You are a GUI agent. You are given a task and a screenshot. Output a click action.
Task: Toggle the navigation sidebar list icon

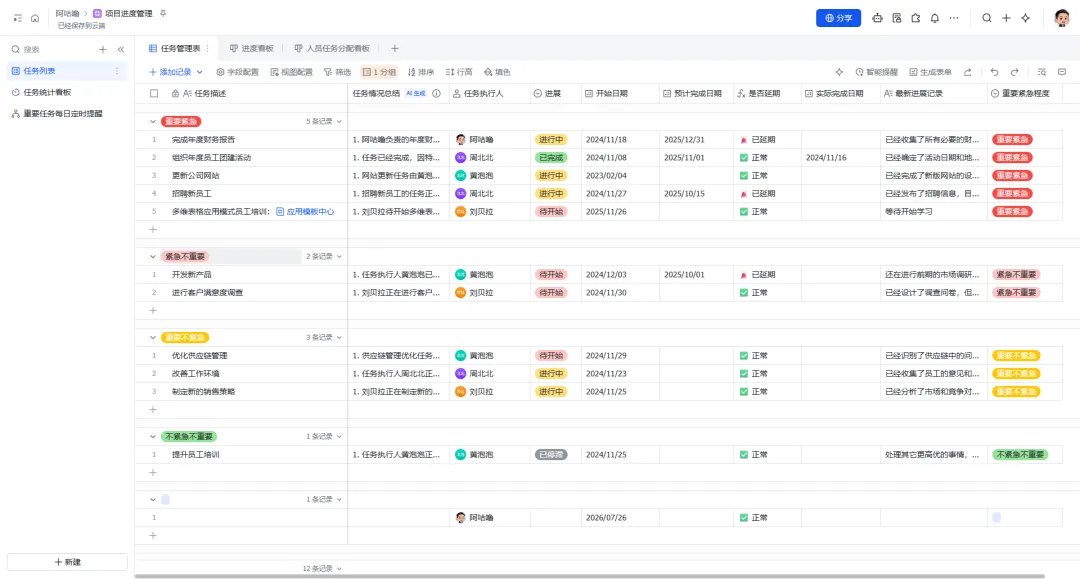click(x=18, y=18)
